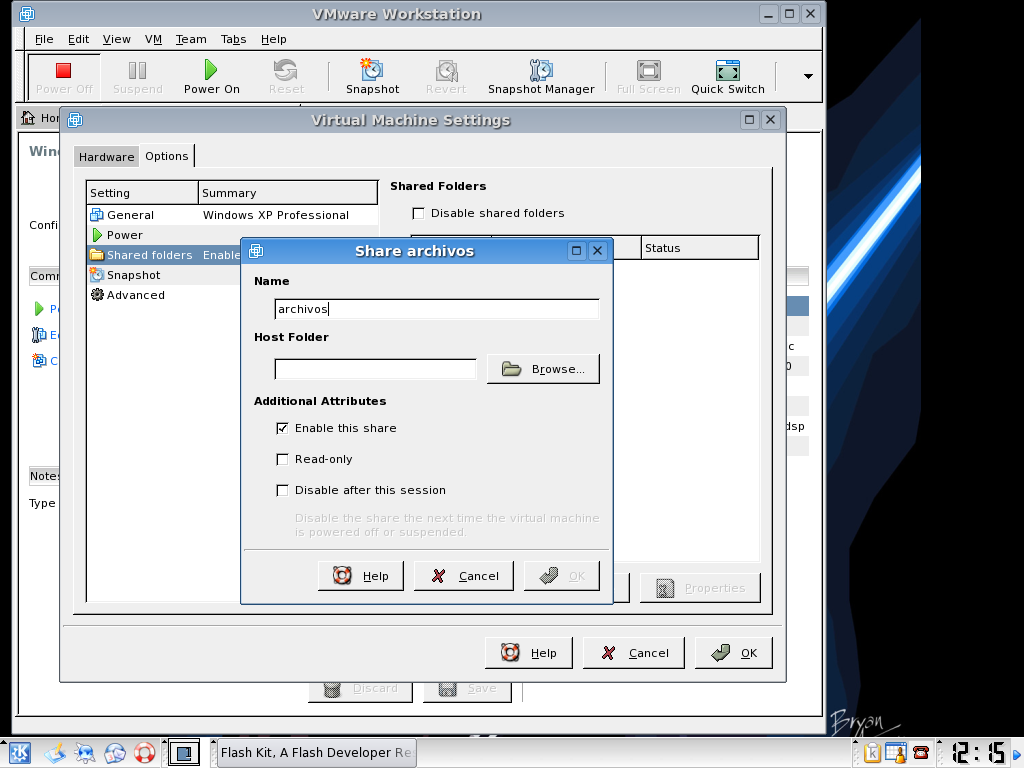Click the Summary column header
This screenshot has height=768, width=1024.
click(x=288, y=193)
